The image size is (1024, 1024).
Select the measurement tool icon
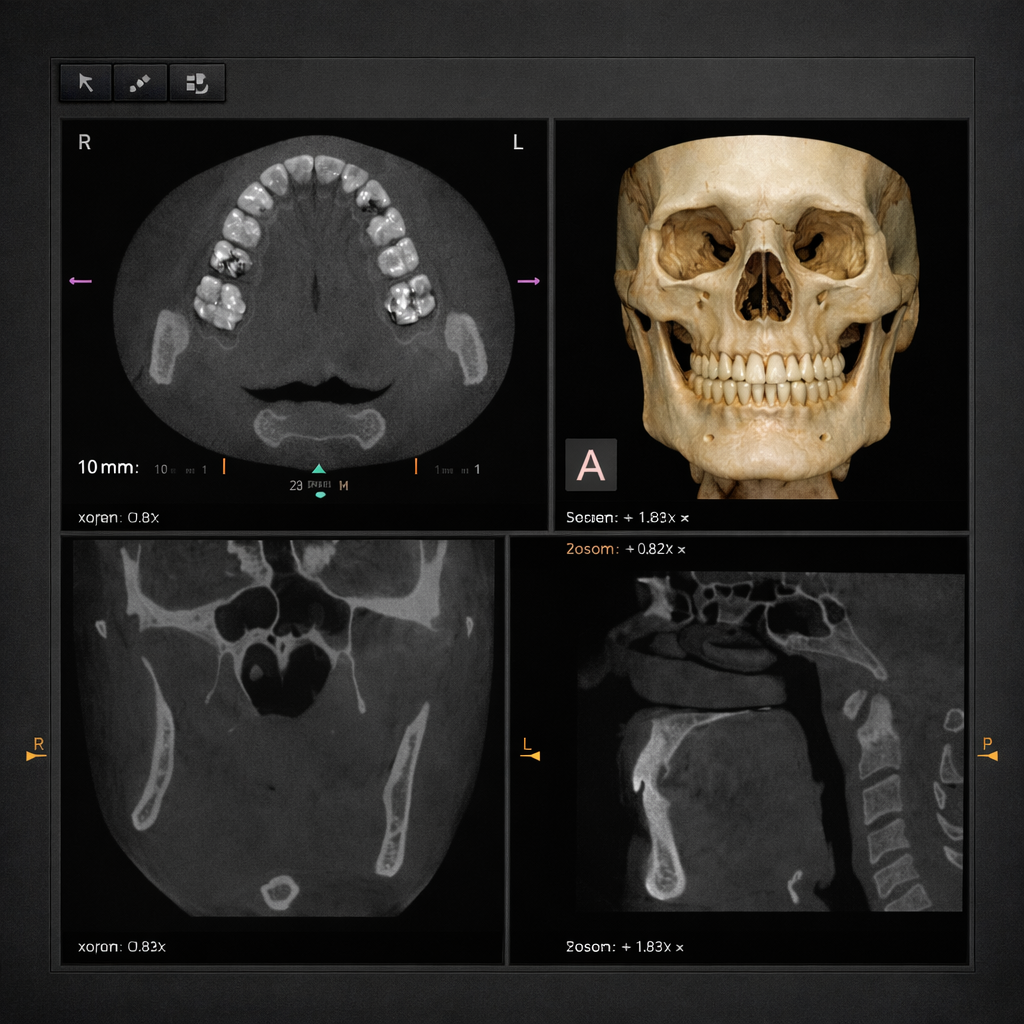coord(140,83)
